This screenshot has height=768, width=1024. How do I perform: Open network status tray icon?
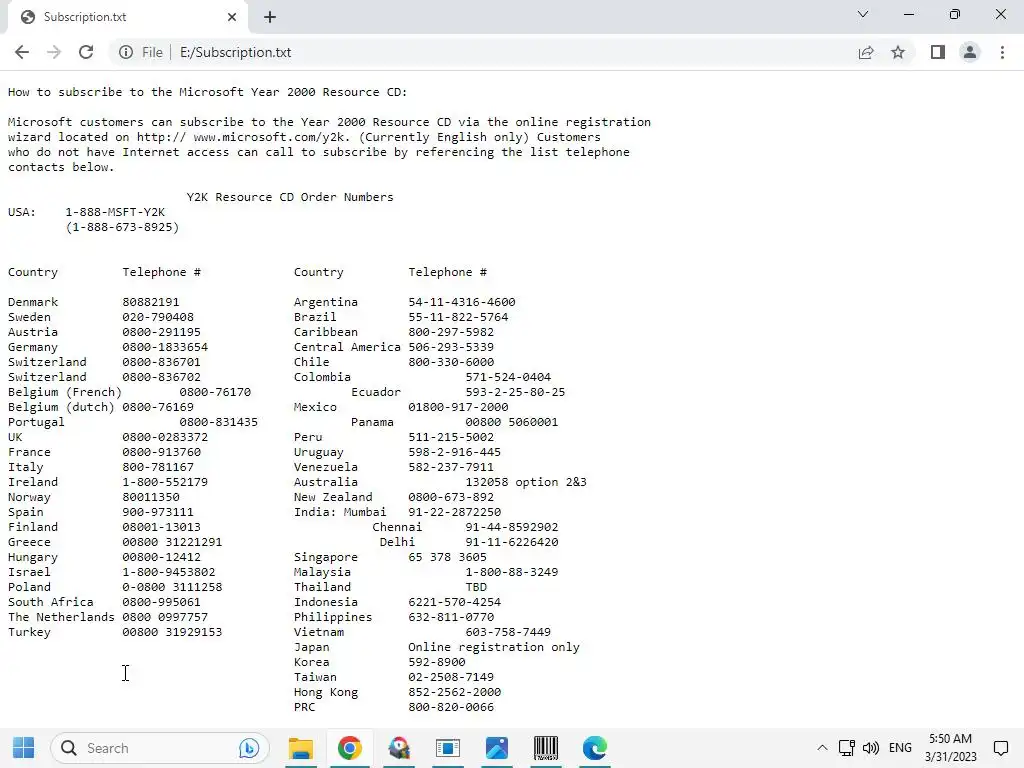click(846, 748)
